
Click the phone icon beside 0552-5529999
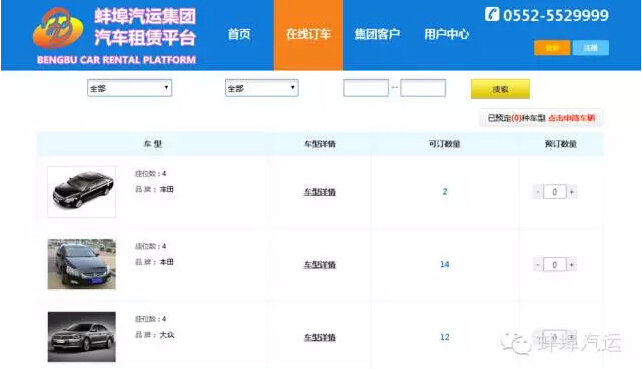pyautogui.click(x=492, y=14)
